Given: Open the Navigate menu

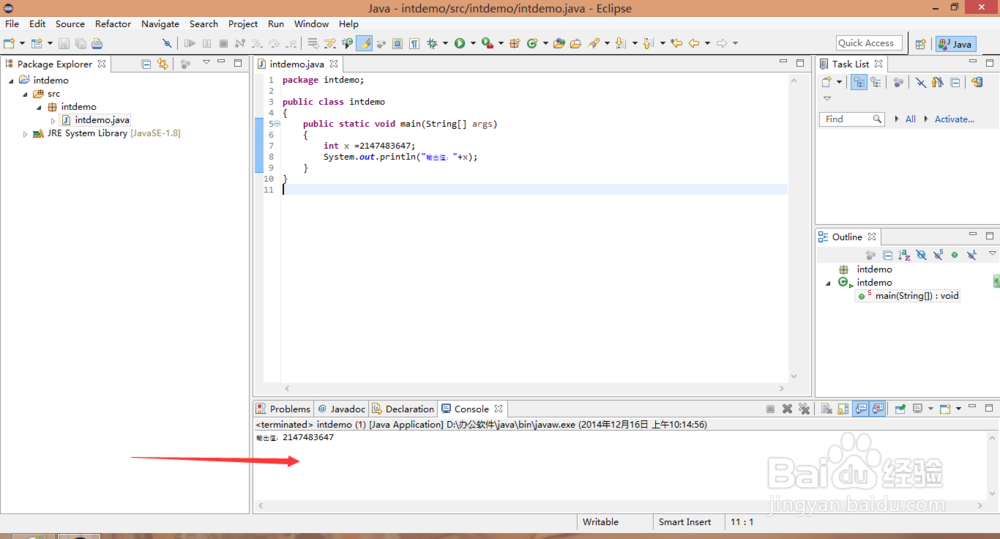Looking at the screenshot, I should click(x=160, y=24).
